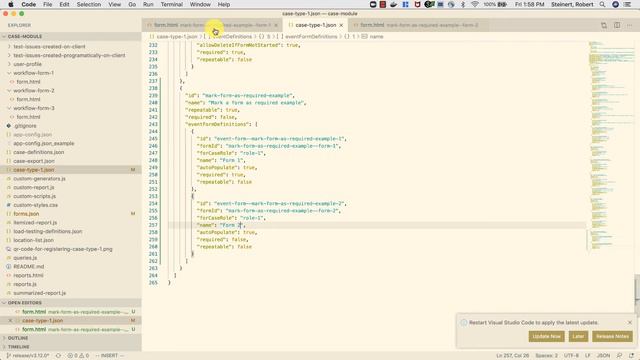Collapse the CASE-MODULE explorer section
Image resolution: width=640 pixels, height=360 pixels.
71,36
